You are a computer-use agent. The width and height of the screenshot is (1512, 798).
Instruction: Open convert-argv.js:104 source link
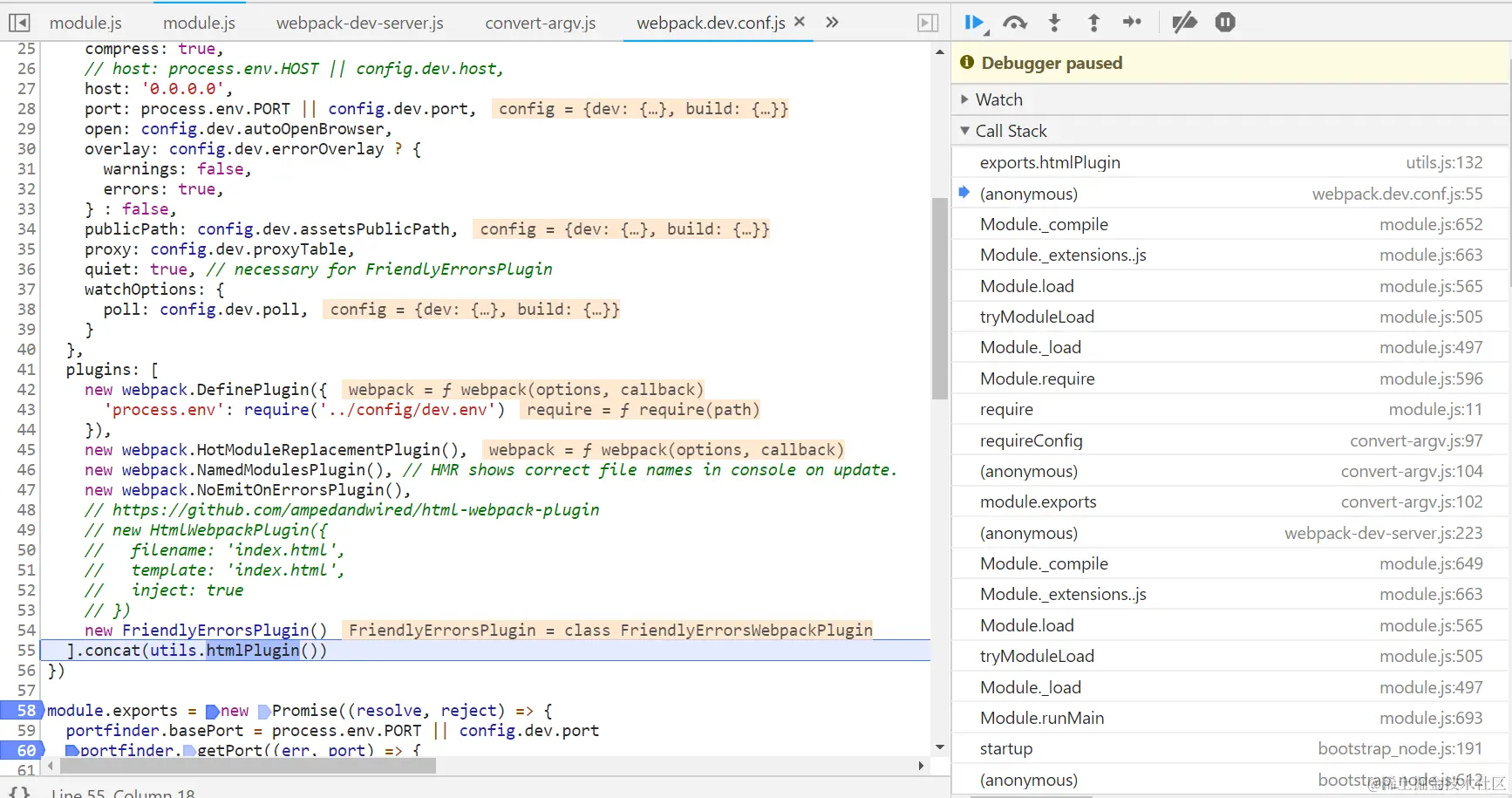coord(1412,471)
